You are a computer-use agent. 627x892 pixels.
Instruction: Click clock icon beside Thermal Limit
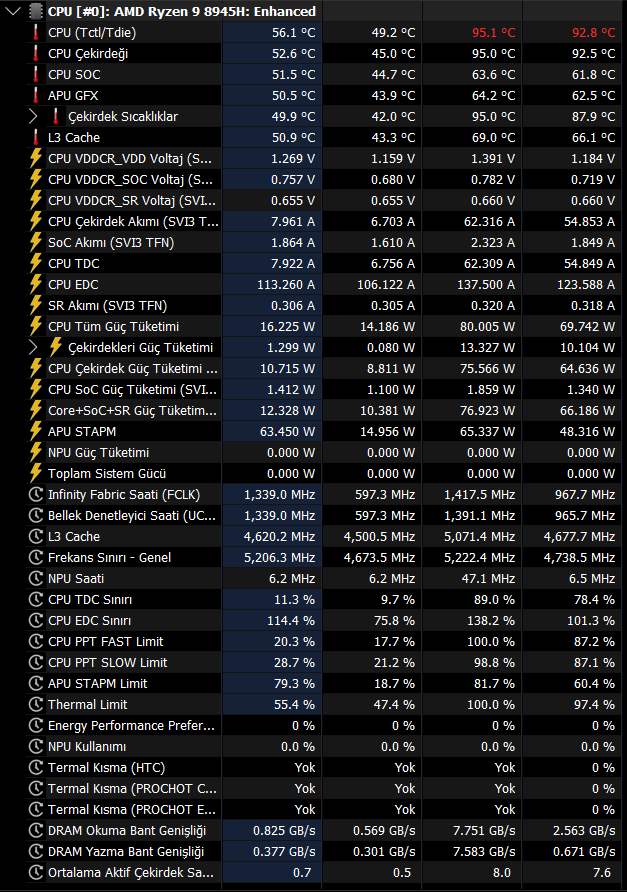(x=35, y=705)
